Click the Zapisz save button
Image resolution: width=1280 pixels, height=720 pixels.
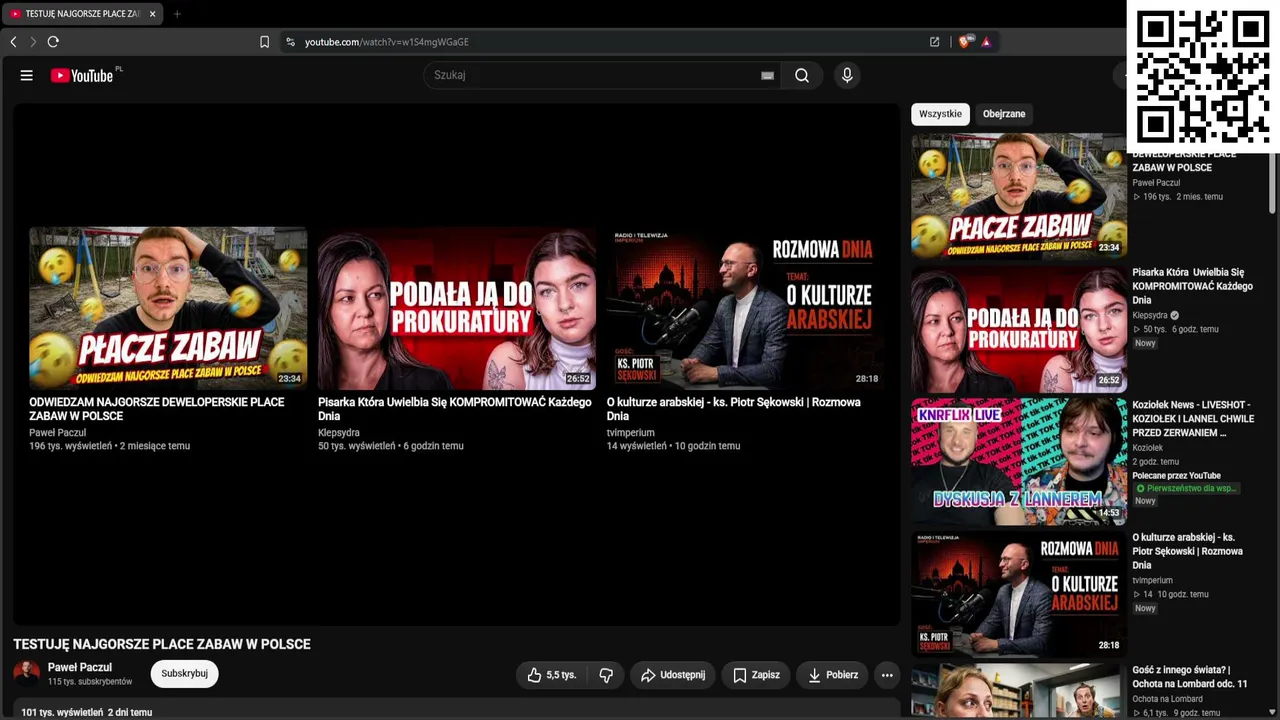pyautogui.click(x=756, y=675)
